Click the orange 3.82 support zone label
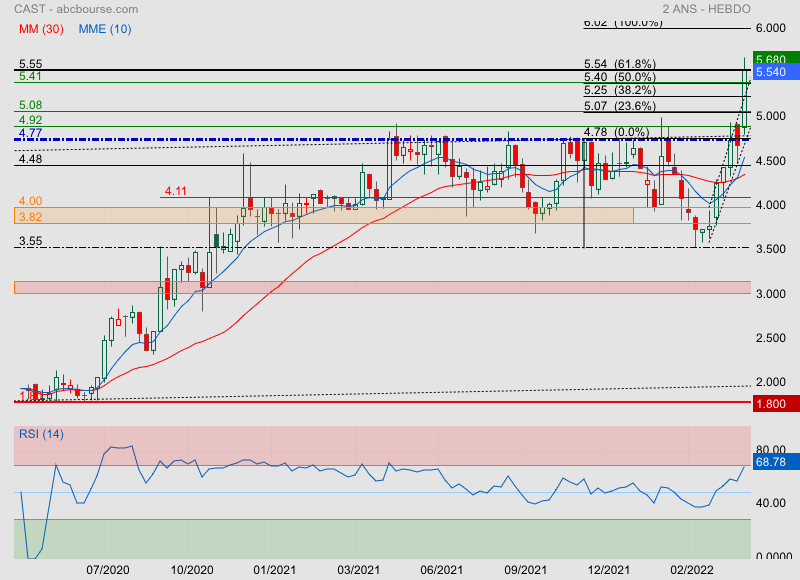Viewport: 800px width, 580px height. point(29,216)
